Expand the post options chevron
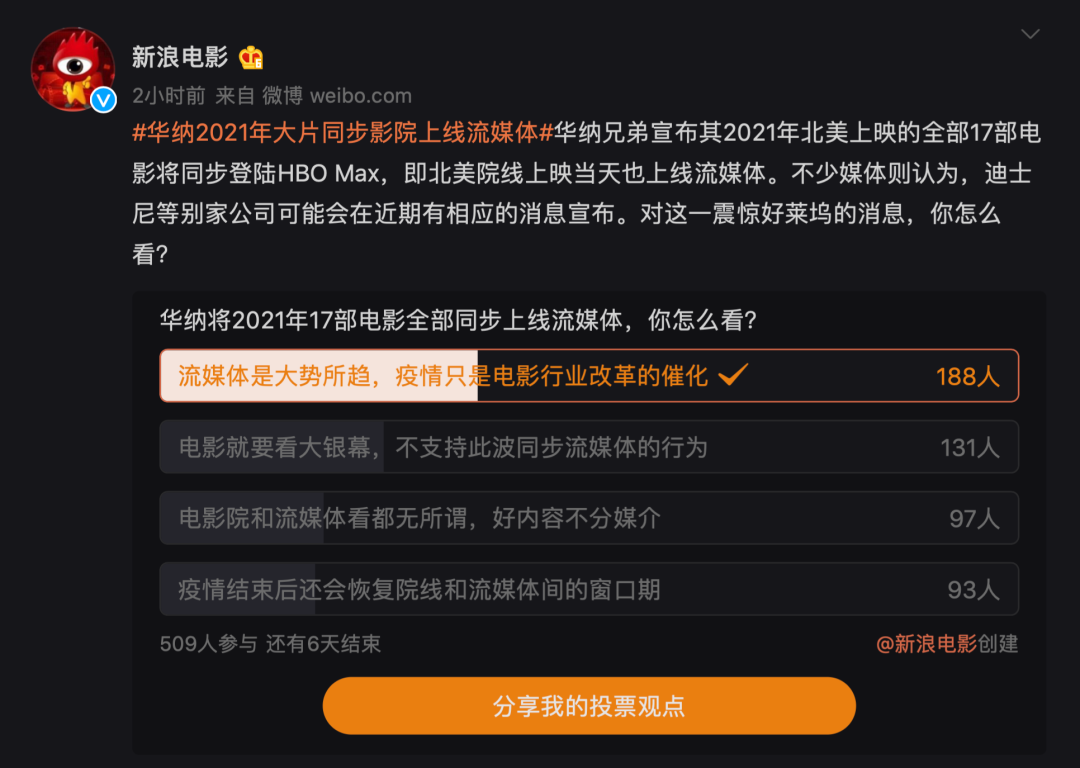The image size is (1080, 768). pos(1030,35)
